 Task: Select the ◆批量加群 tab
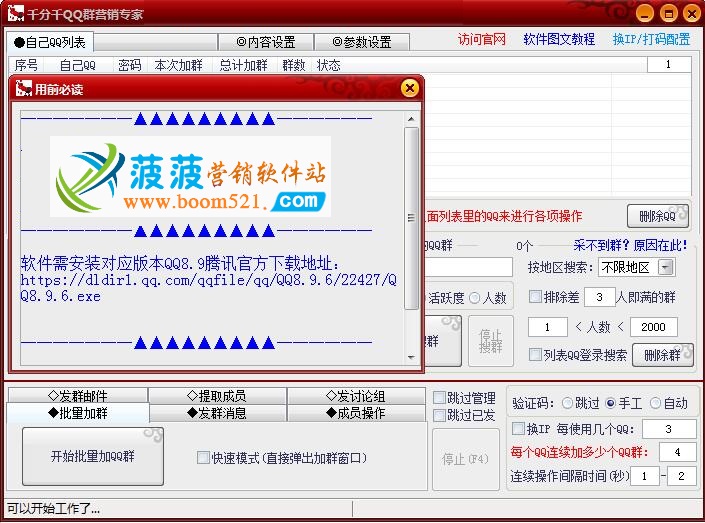click(x=78, y=413)
